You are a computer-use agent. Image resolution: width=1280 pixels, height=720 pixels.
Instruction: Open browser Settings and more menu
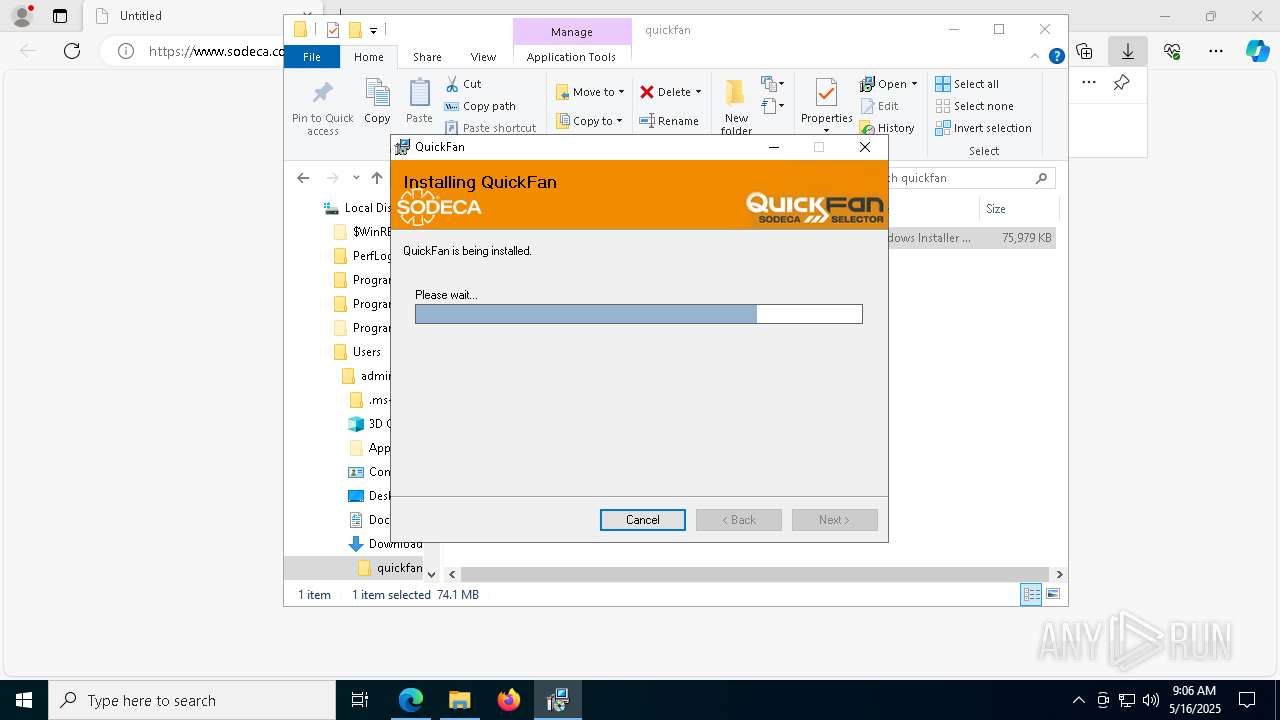1216,51
